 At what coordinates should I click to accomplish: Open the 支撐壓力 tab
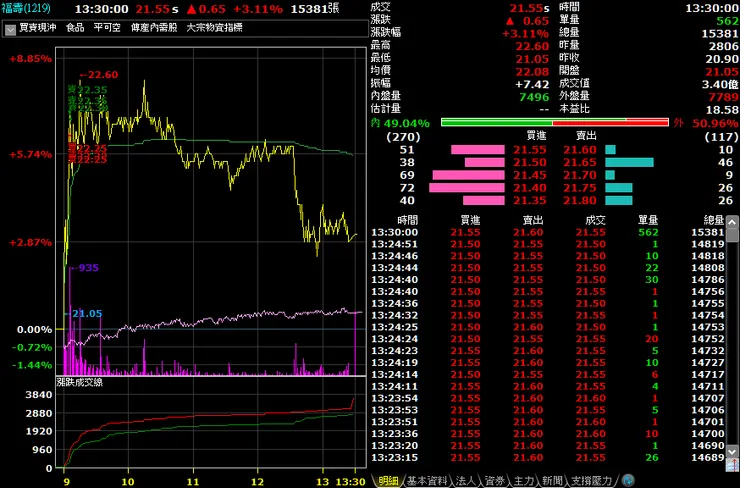591,480
